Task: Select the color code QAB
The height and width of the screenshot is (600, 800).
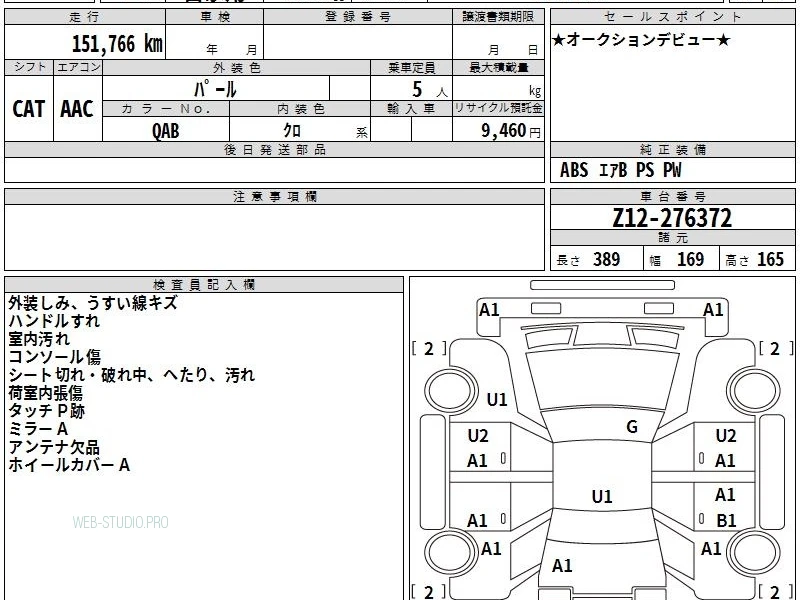Action: (x=166, y=131)
